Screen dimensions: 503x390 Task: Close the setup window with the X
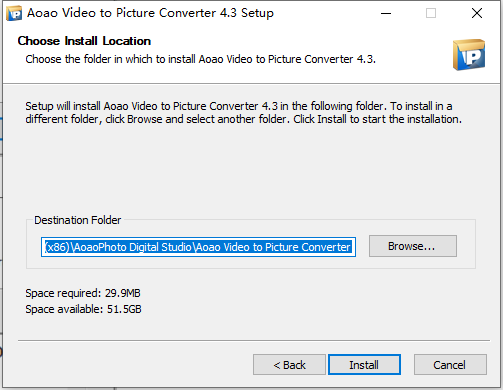[x=477, y=13]
